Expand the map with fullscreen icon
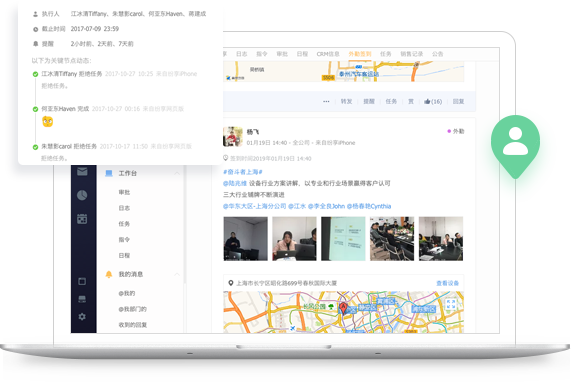Screen dimensions: 571x382 (451, 304)
